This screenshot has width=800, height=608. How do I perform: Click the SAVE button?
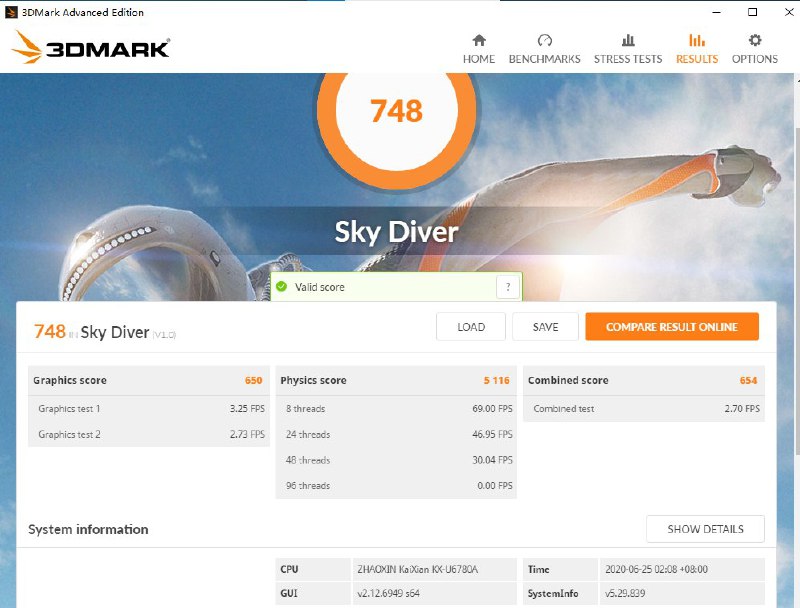(545, 326)
